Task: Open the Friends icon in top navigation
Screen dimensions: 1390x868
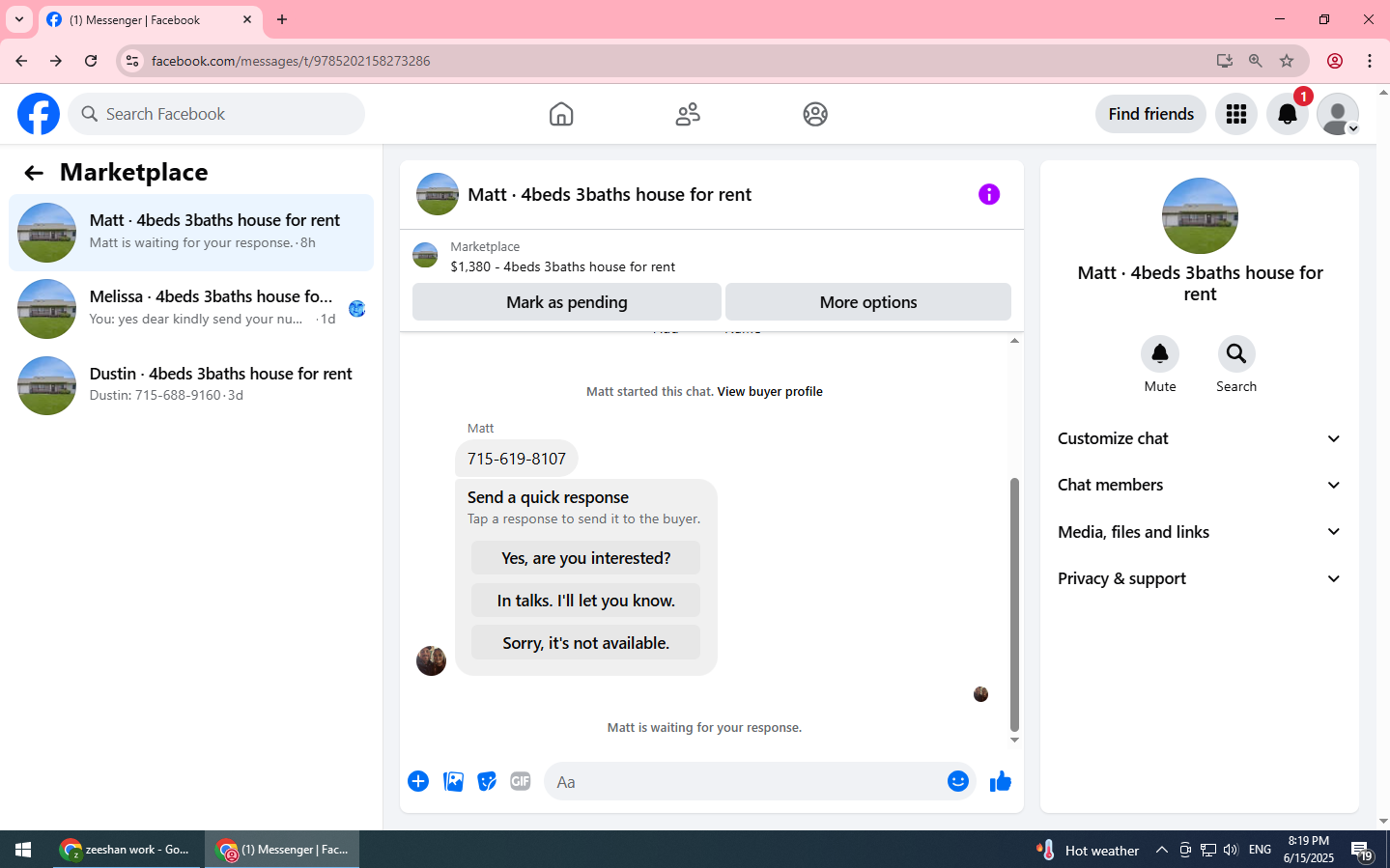Action: tap(688, 114)
